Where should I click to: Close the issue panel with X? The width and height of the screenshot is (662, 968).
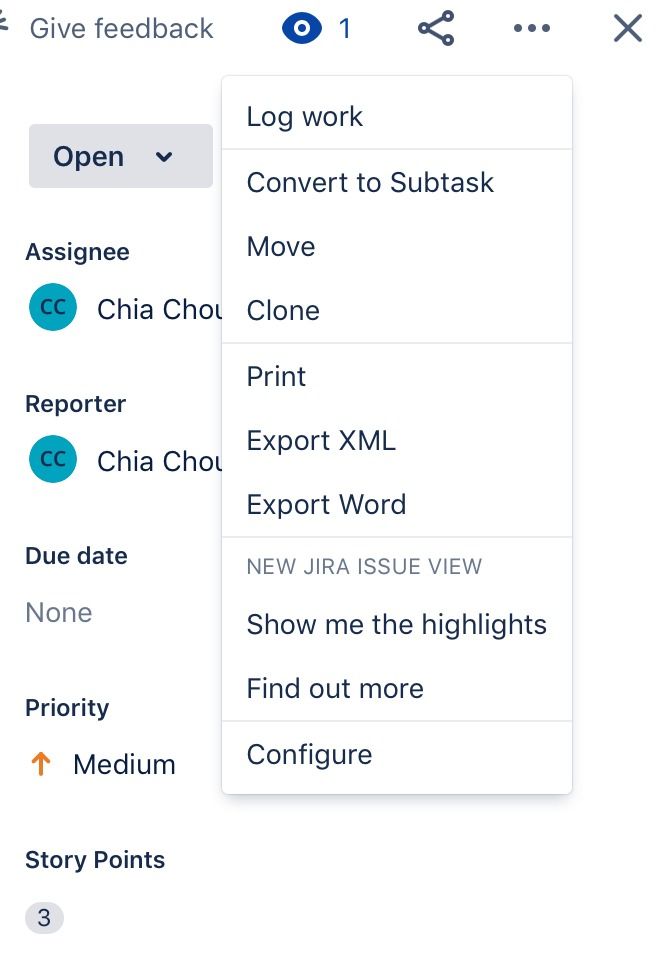627,29
